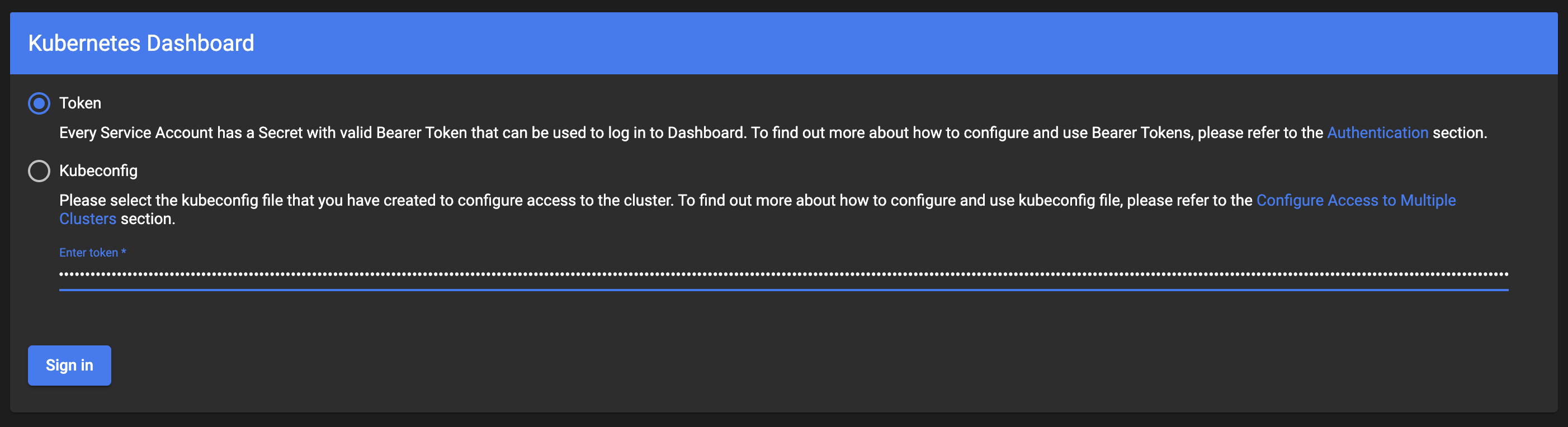Select the Token radio button

point(39,103)
